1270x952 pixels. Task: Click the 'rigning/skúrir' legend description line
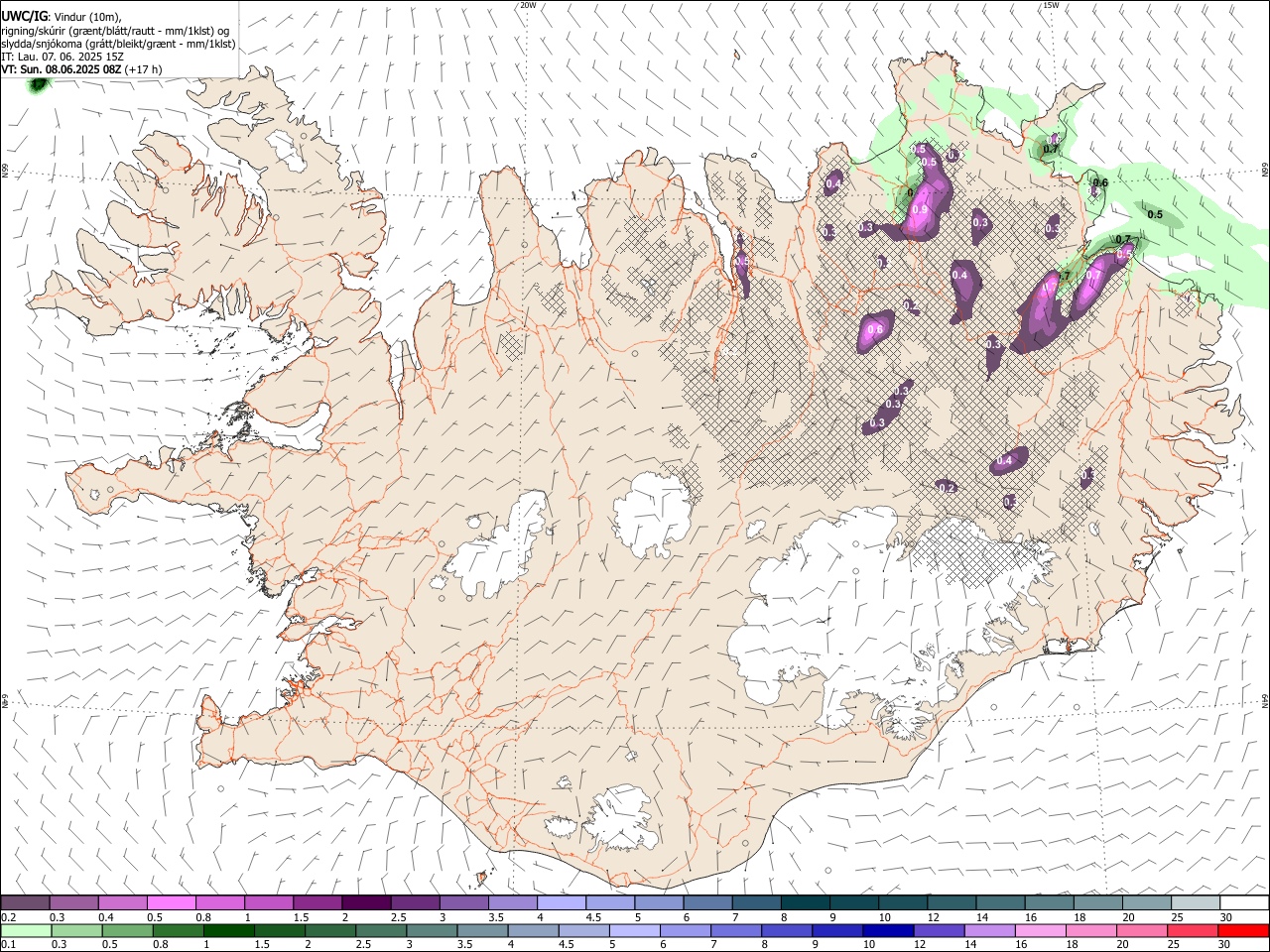[116, 31]
